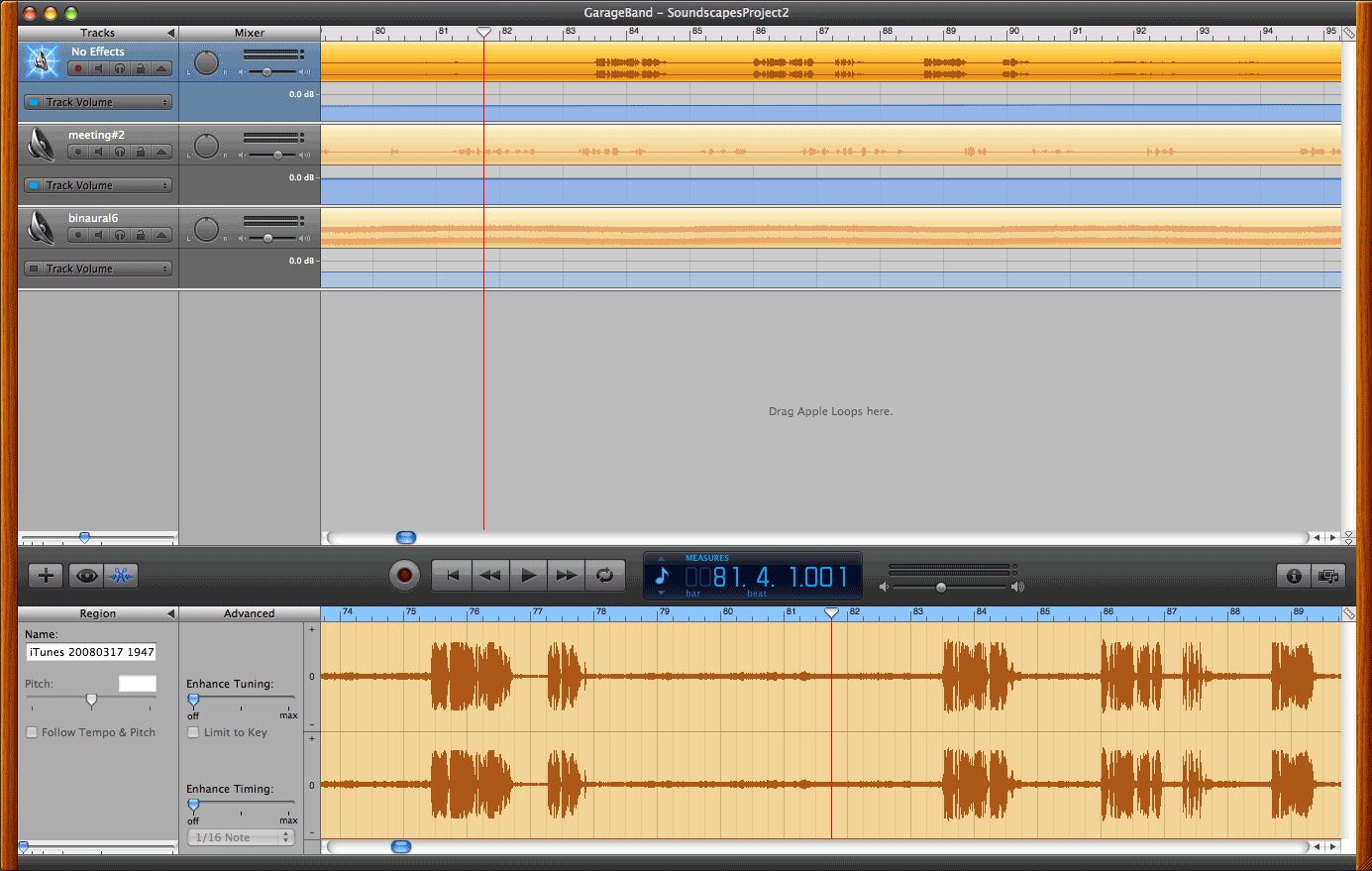Open Track Volume dropdown for binaural6 track
Screen dimensions: 1372x871
point(107,269)
